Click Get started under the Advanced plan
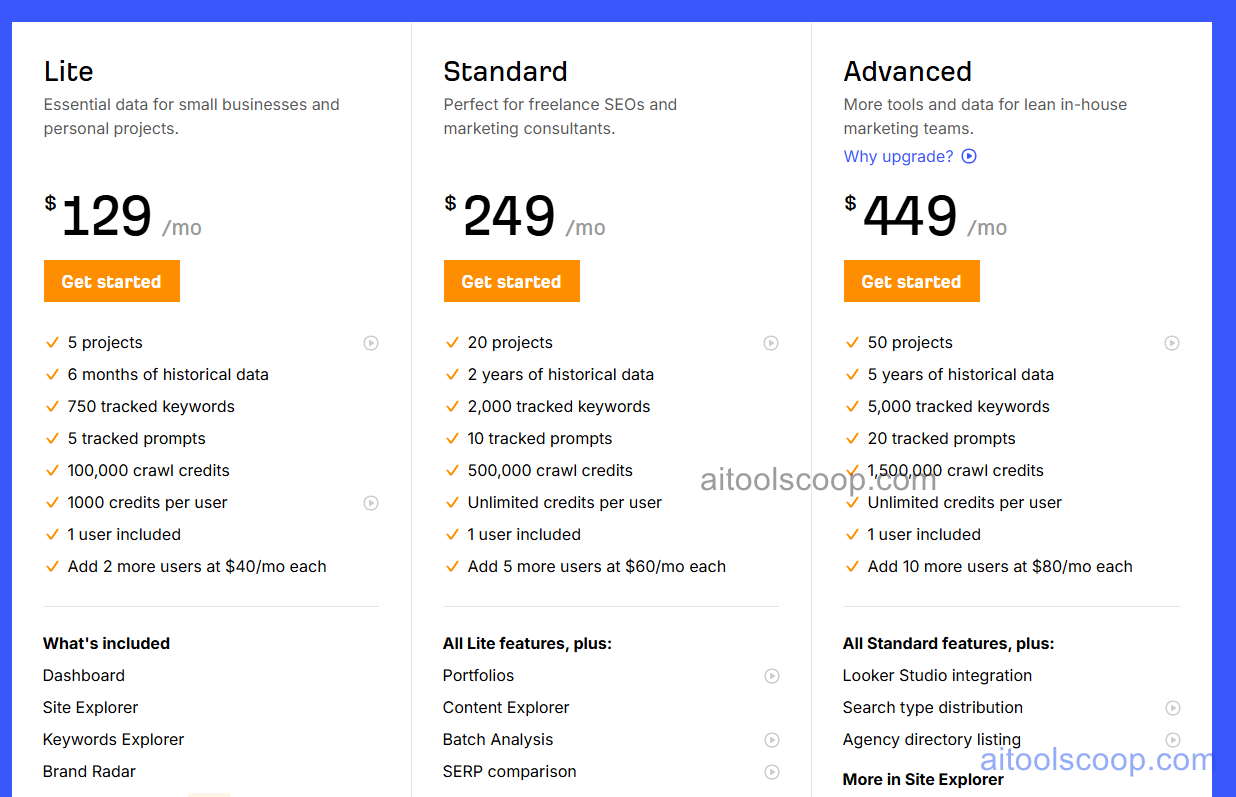Viewport: 1236px width, 797px height. [911, 281]
